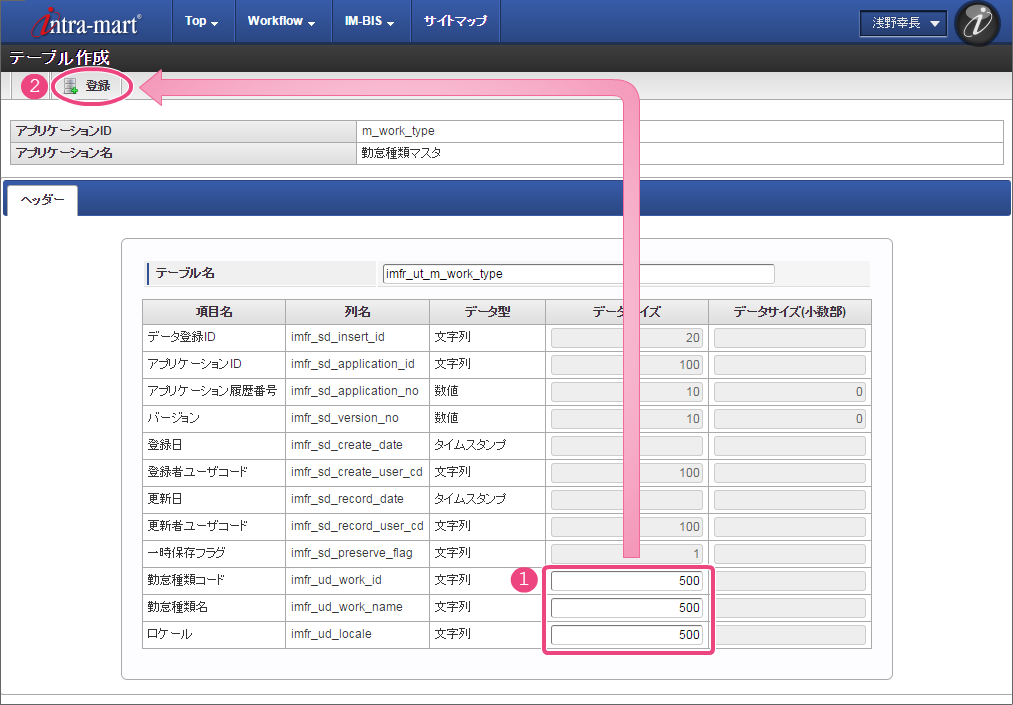Open the サイトマップ link
The height and width of the screenshot is (705, 1013).
(455, 21)
